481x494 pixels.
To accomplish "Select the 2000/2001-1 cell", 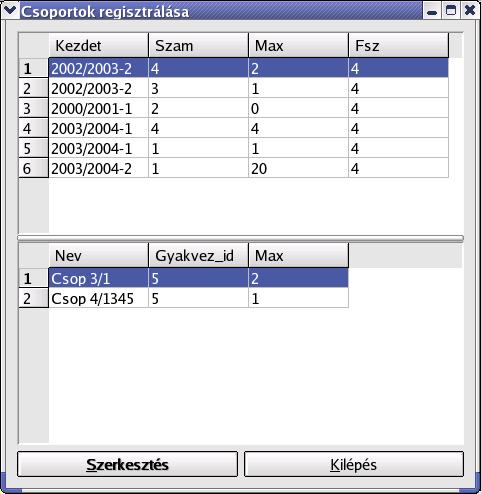I will coord(99,108).
